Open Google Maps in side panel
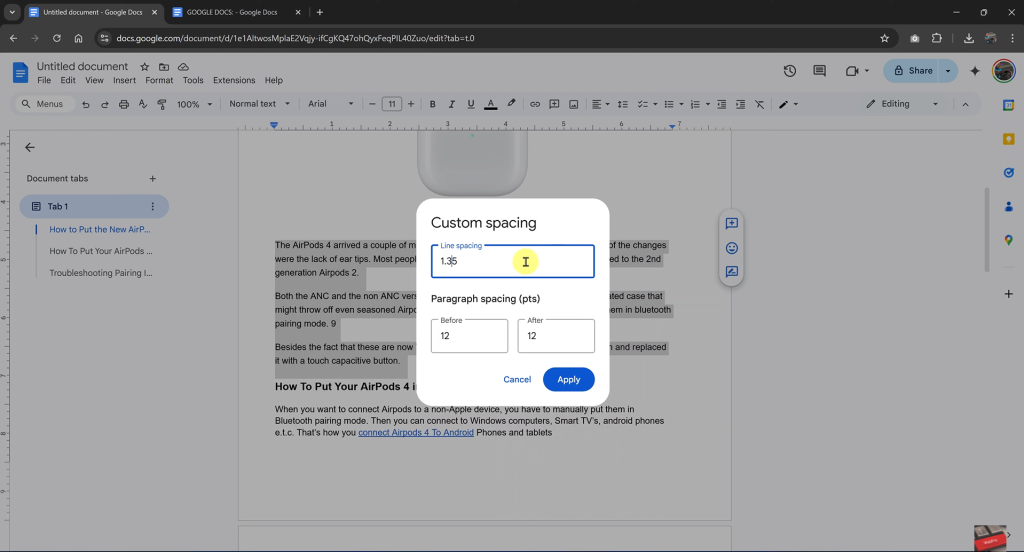The height and width of the screenshot is (552, 1024). (x=1008, y=240)
